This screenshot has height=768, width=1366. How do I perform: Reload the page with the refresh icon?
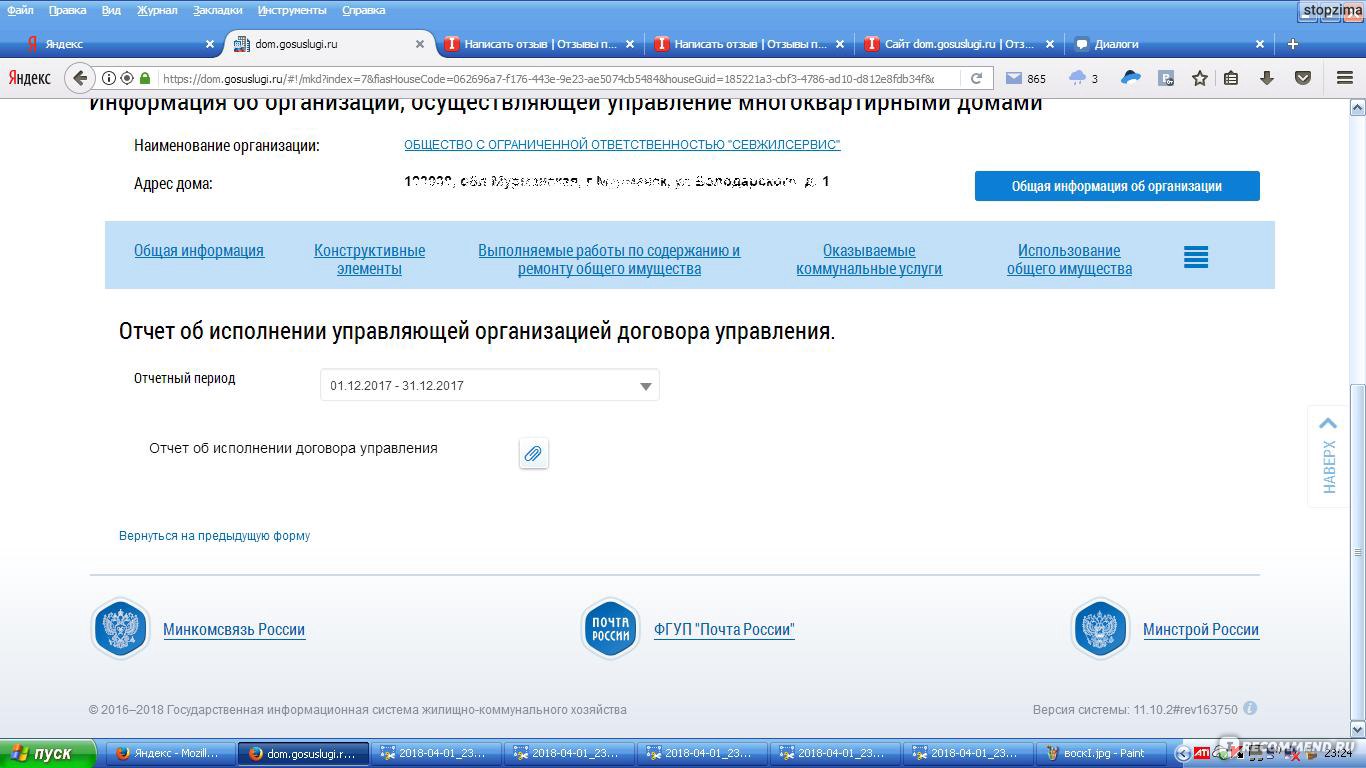click(976, 78)
